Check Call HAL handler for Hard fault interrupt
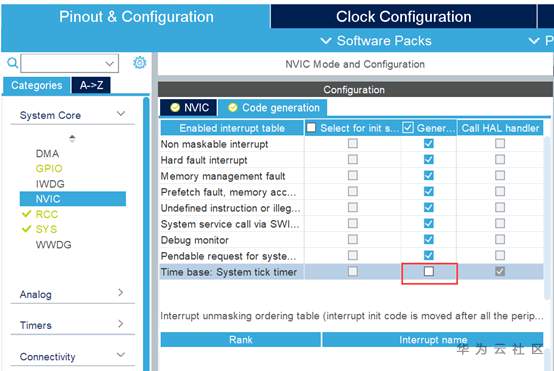This screenshot has height=371, width=554. [x=500, y=159]
